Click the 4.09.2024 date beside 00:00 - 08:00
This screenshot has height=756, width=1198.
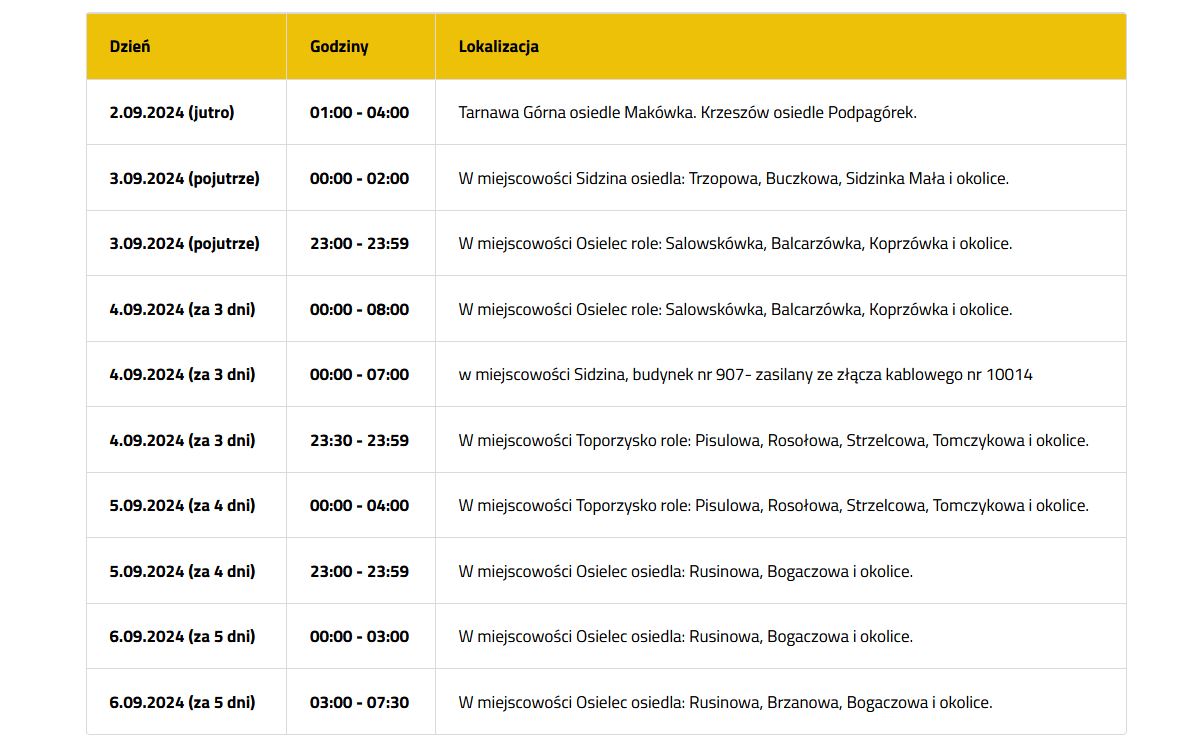point(182,310)
